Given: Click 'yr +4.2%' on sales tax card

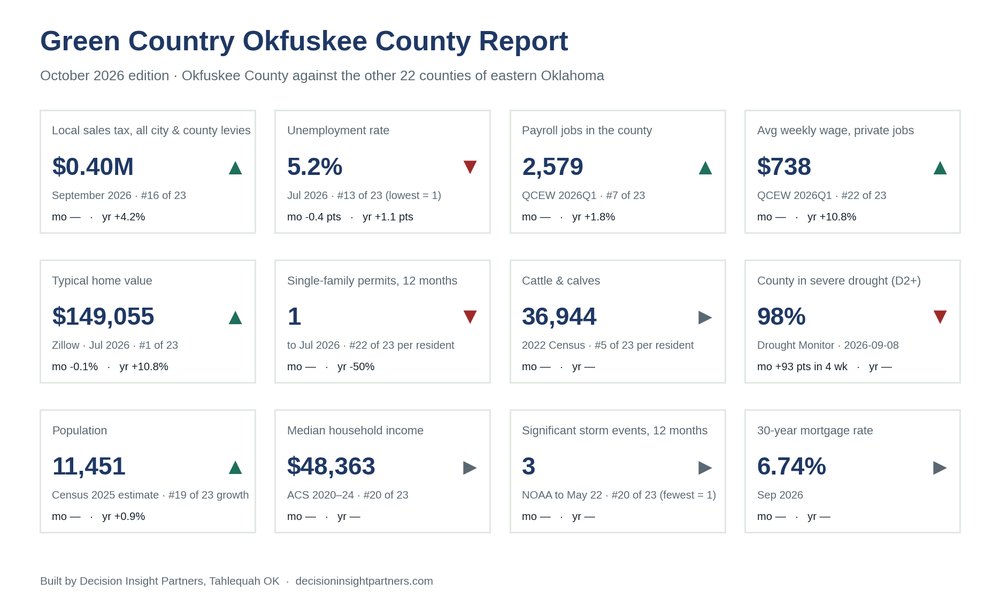Looking at the screenshot, I should click(x=124, y=217).
